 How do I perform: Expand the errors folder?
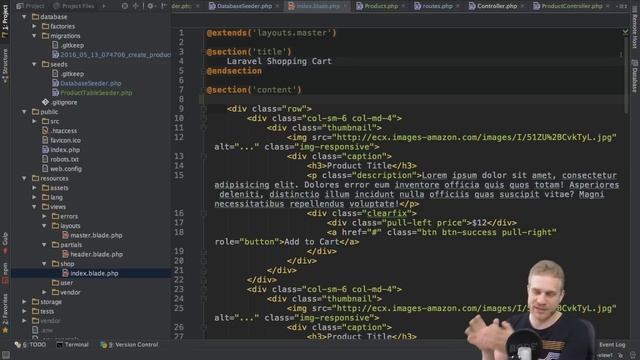[x=44, y=216]
